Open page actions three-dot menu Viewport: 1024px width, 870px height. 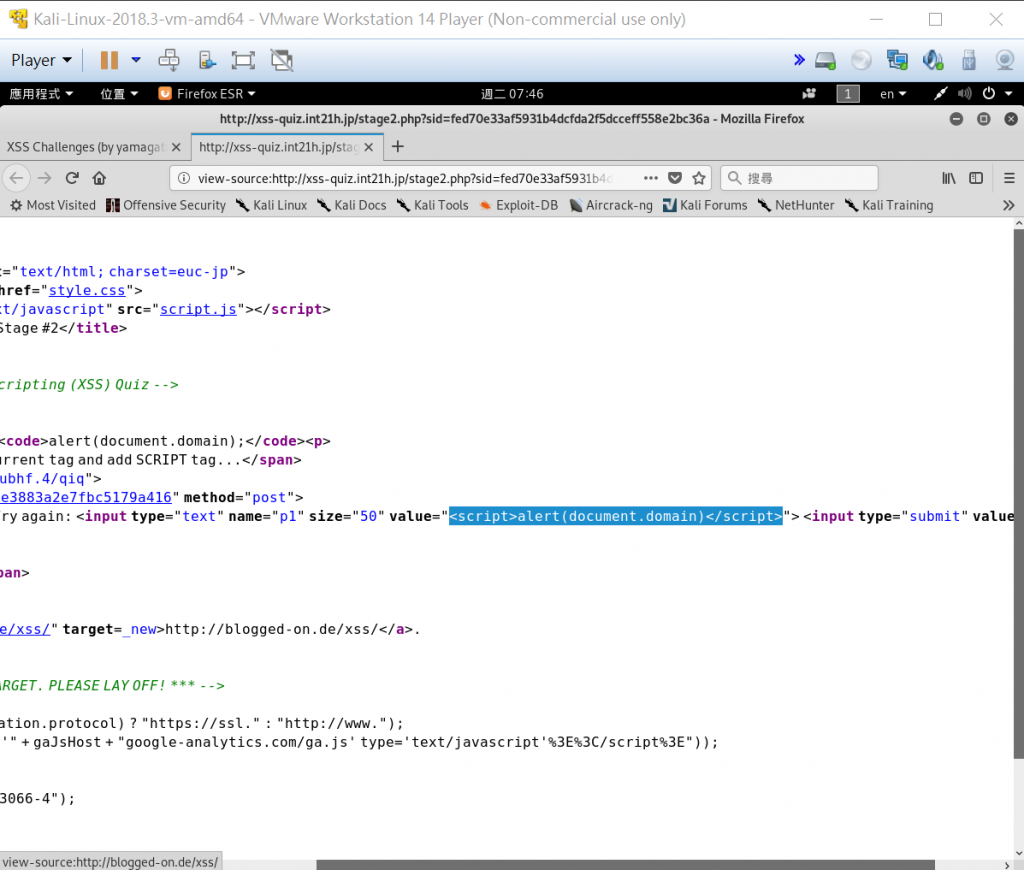(x=650, y=178)
